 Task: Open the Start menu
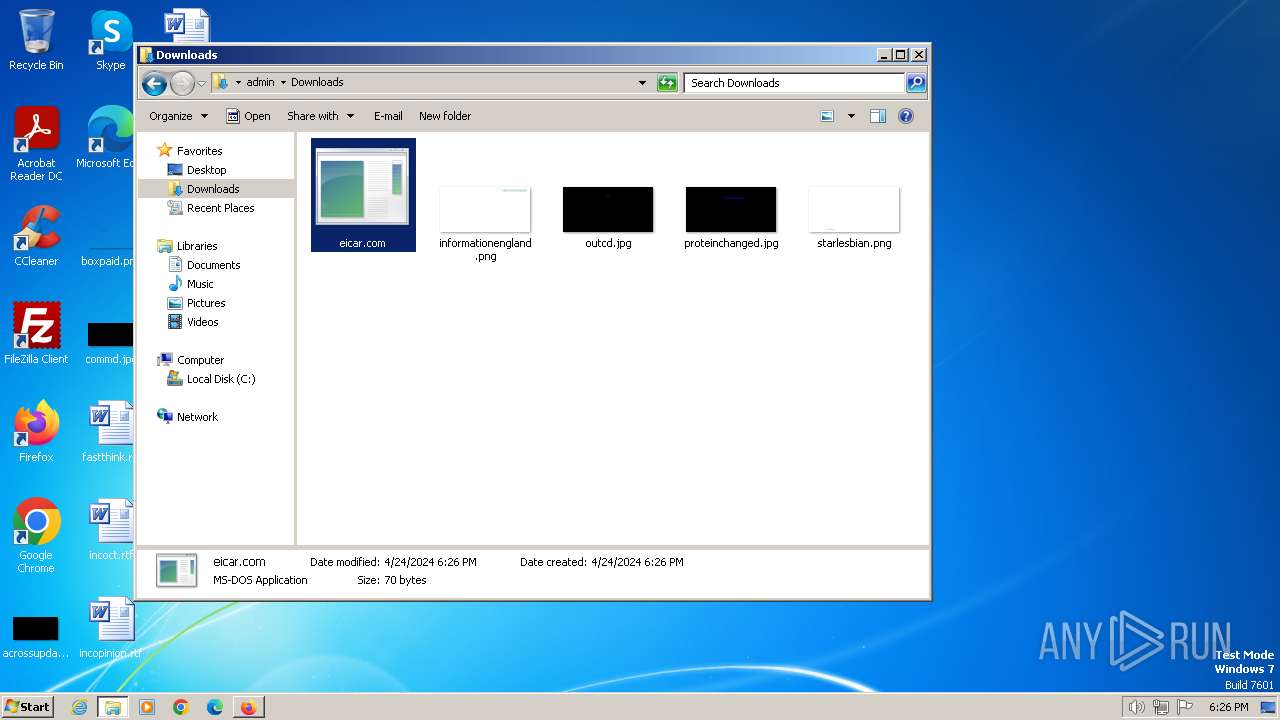click(x=27, y=707)
